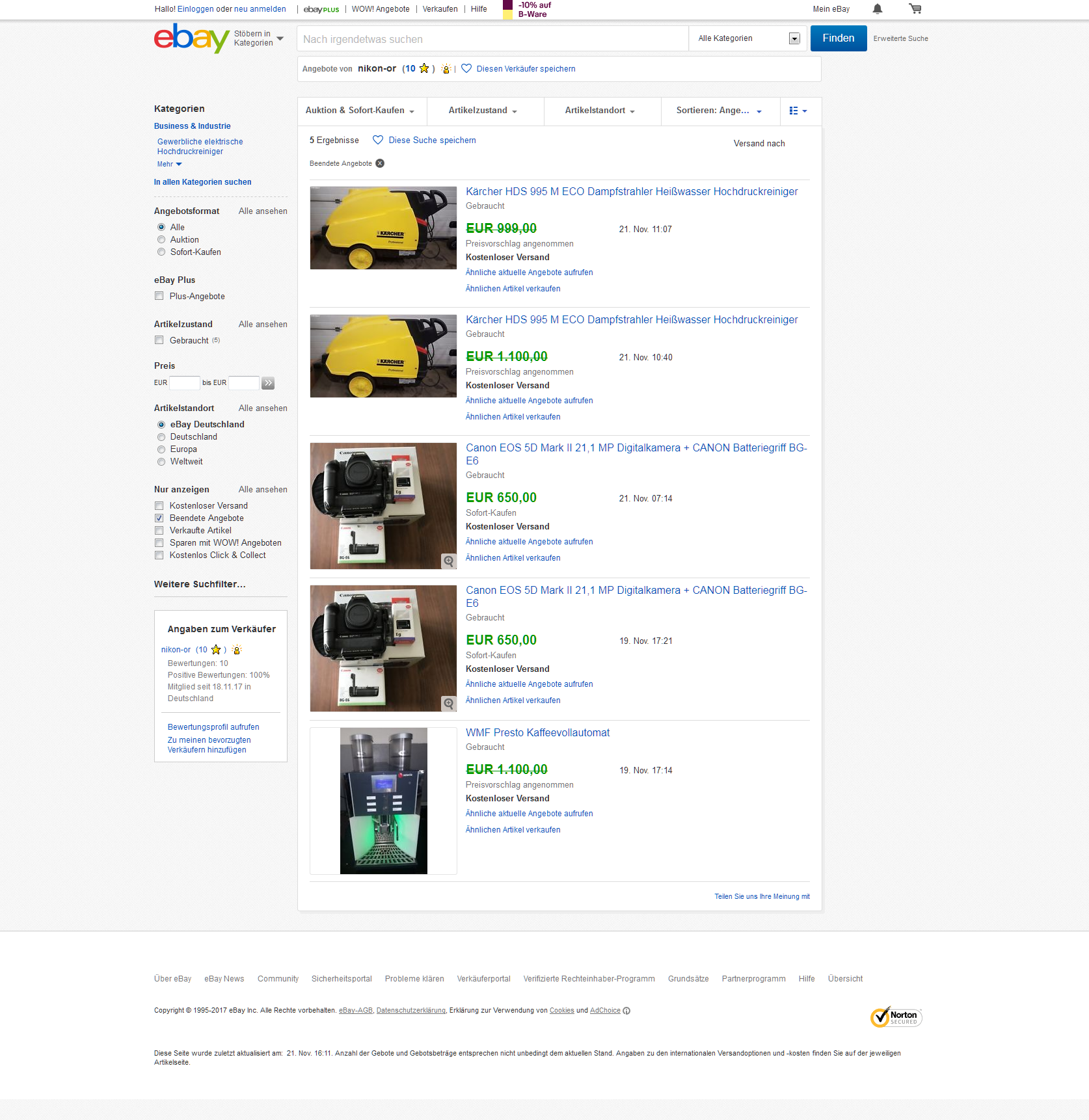The width and height of the screenshot is (1089, 1120).
Task: Open 'WMF Presto Kaffeevollautomat' listing title
Action: click(x=537, y=733)
